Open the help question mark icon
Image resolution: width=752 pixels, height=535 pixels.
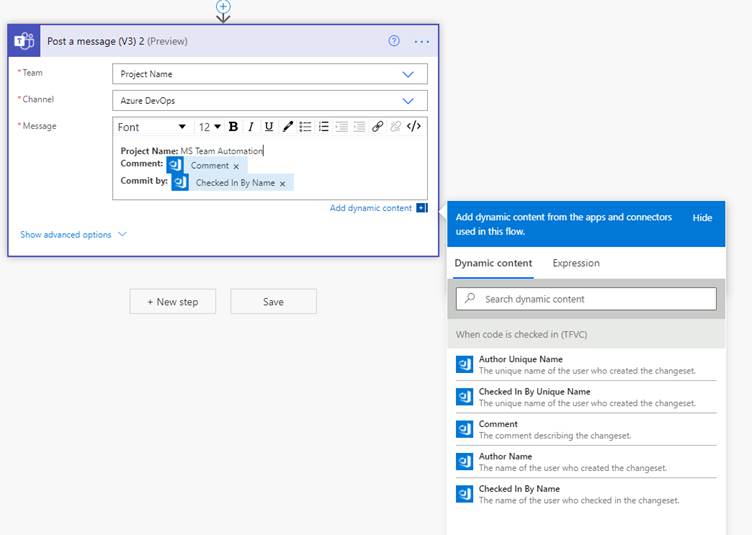pos(394,41)
